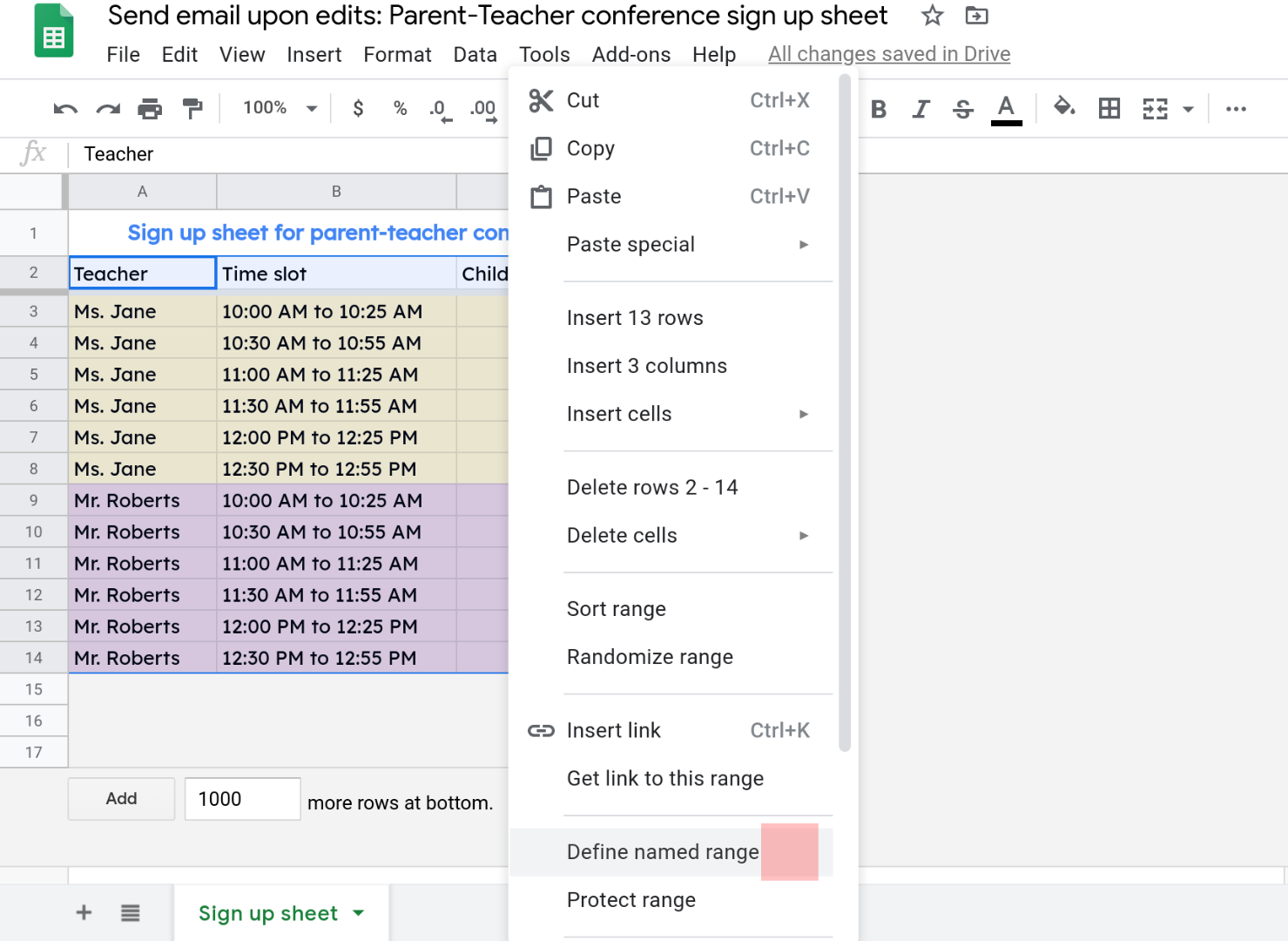Select Delete rows 2 - 14
Screen dimensions: 1288x941
pyautogui.click(x=671, y=487)
